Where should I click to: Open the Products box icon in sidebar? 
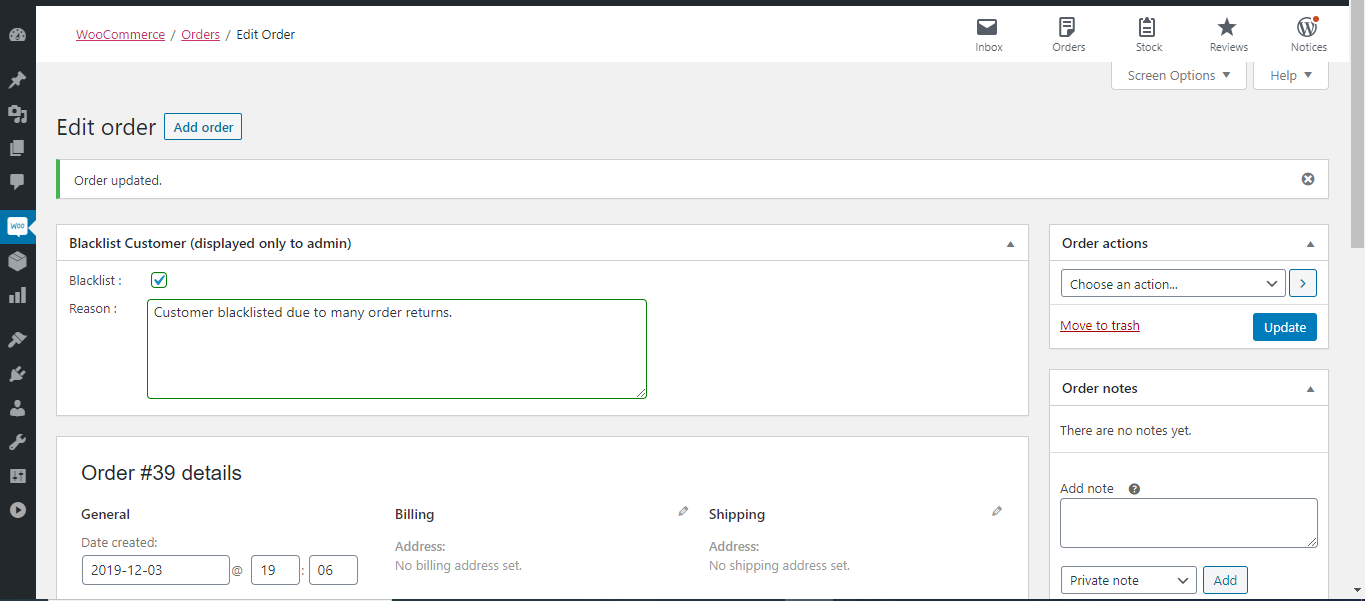pos(17,261)
